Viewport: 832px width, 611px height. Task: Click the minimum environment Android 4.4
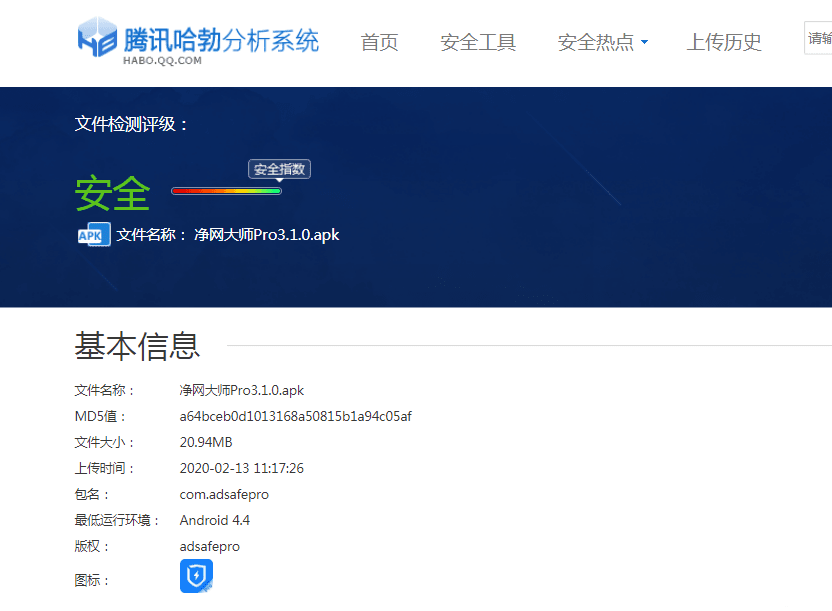click(x=214, y=520)
